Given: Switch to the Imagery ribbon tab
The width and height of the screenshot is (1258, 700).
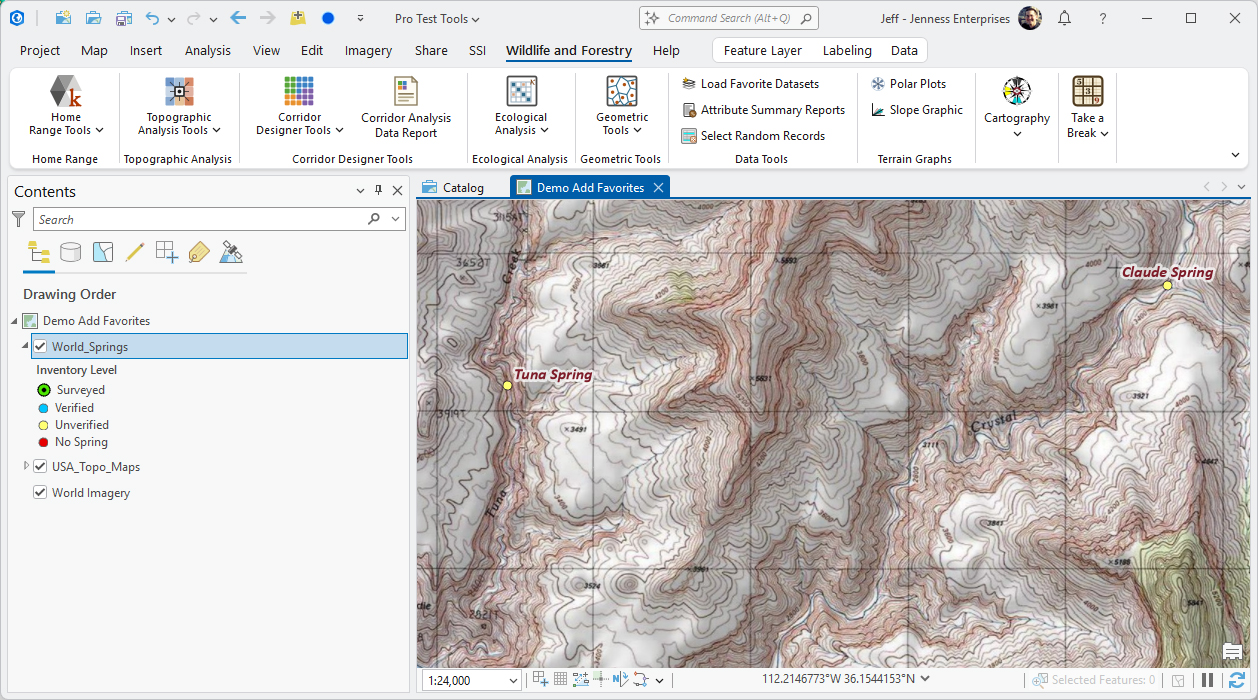Looking at the screenshot, I should point(369,51).
